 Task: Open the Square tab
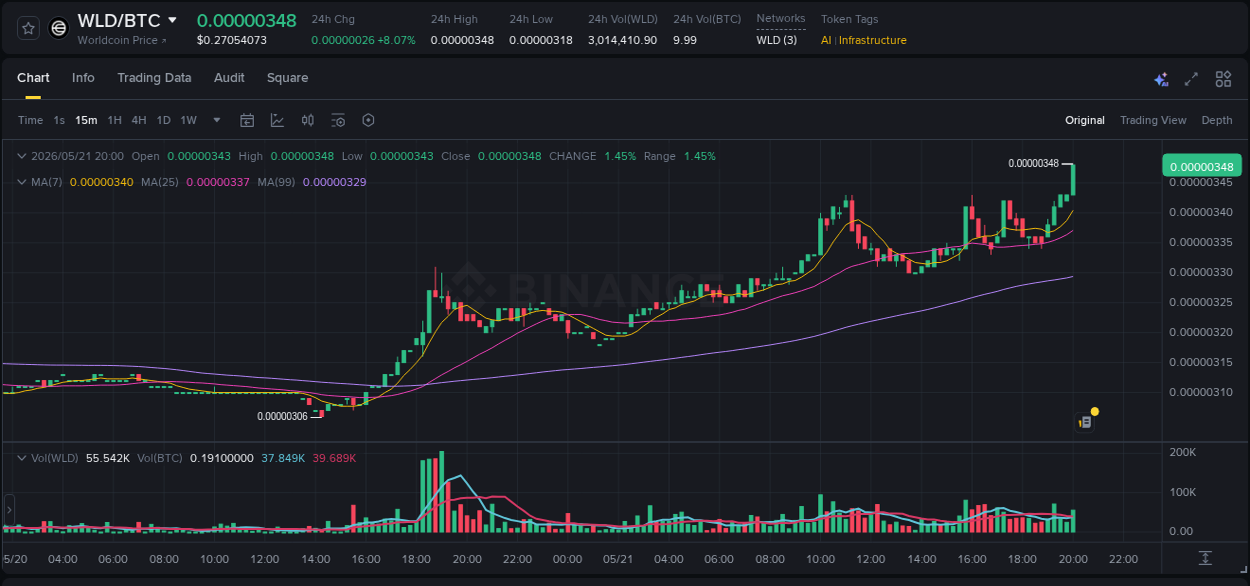(x=287, y=78)
